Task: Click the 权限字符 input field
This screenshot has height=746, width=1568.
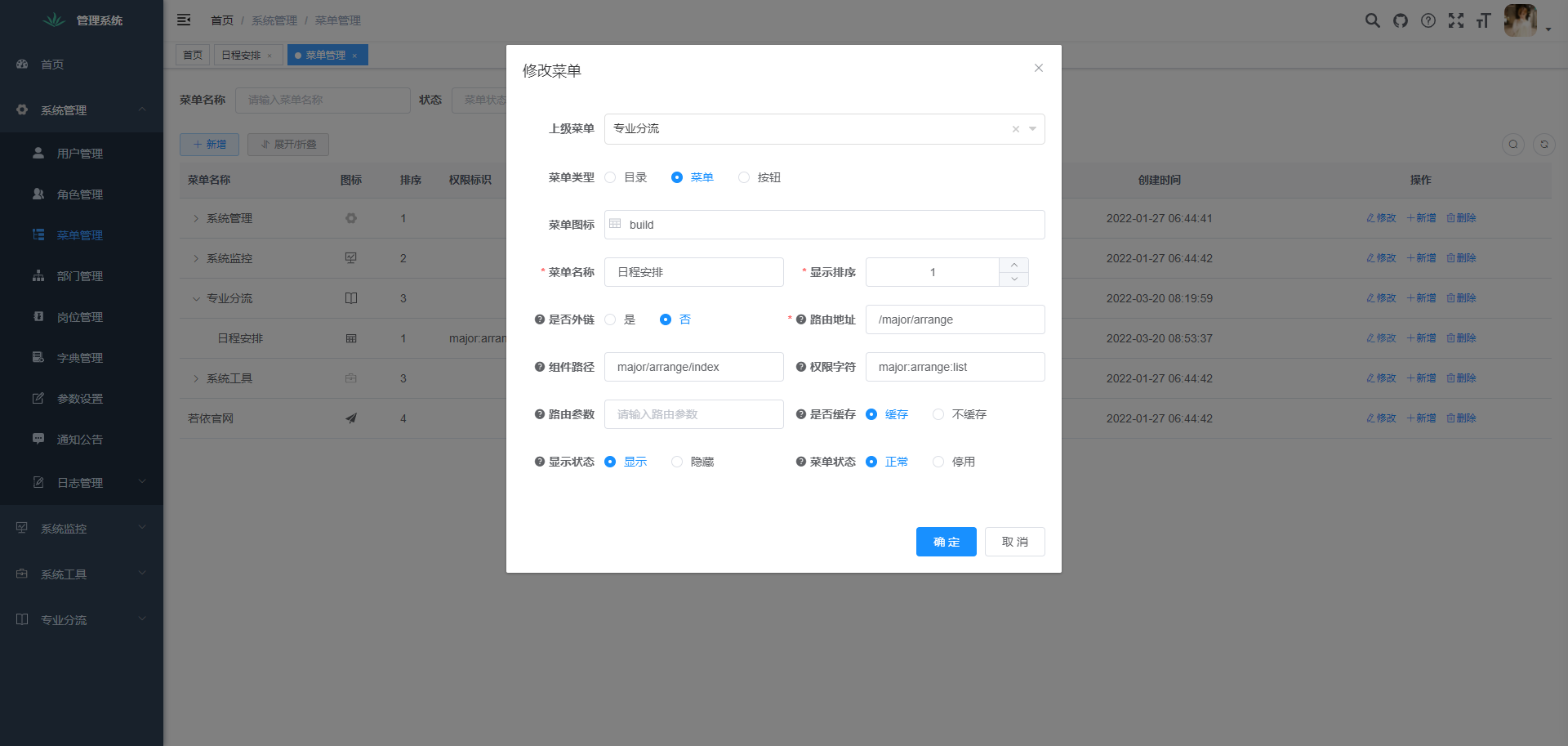Action: coord(955,367)
